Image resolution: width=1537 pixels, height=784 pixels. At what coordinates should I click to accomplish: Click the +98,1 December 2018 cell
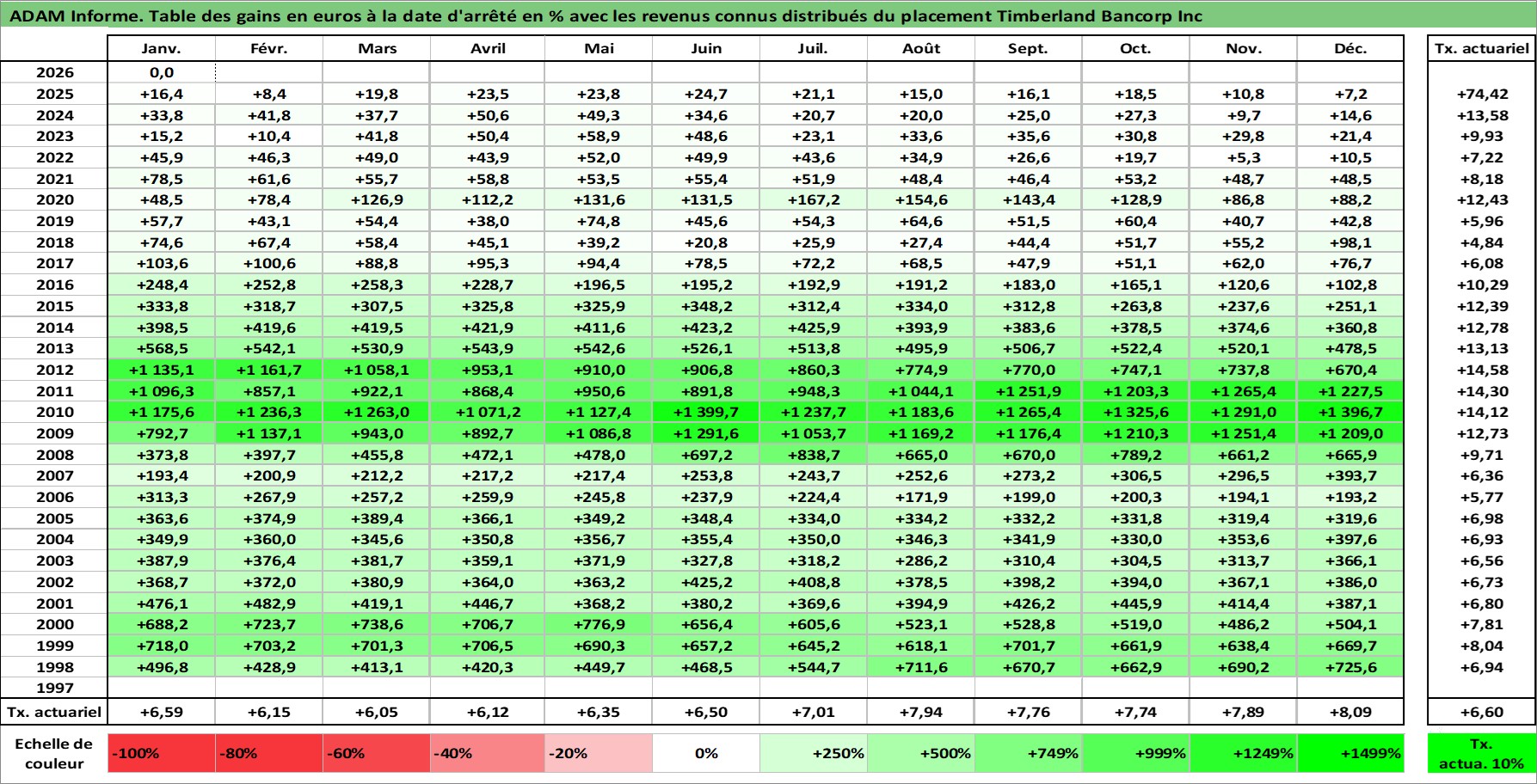(1350, 242)
